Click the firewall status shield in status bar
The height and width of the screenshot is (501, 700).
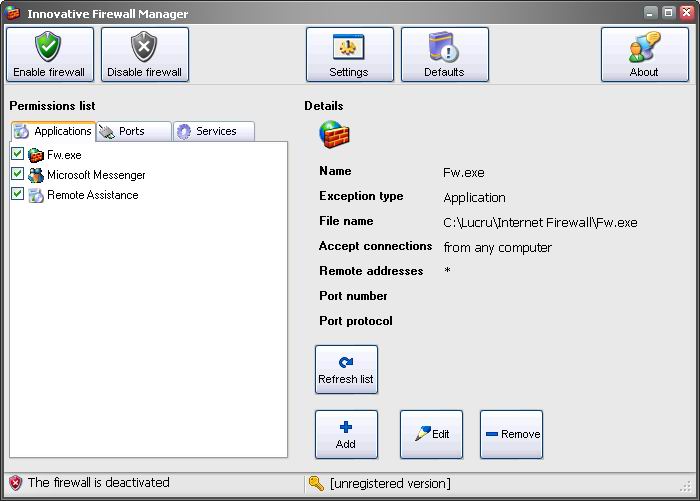[15, 483]
